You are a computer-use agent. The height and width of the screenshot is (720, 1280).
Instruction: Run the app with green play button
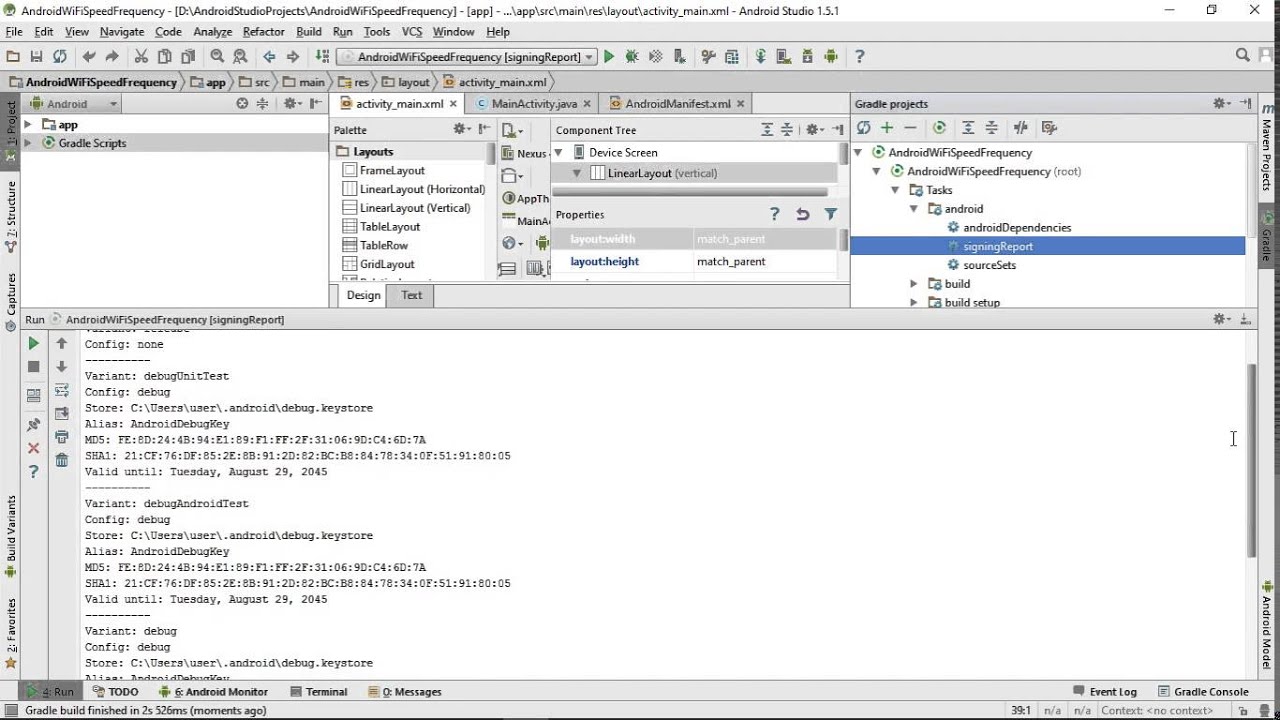[609, 57]
